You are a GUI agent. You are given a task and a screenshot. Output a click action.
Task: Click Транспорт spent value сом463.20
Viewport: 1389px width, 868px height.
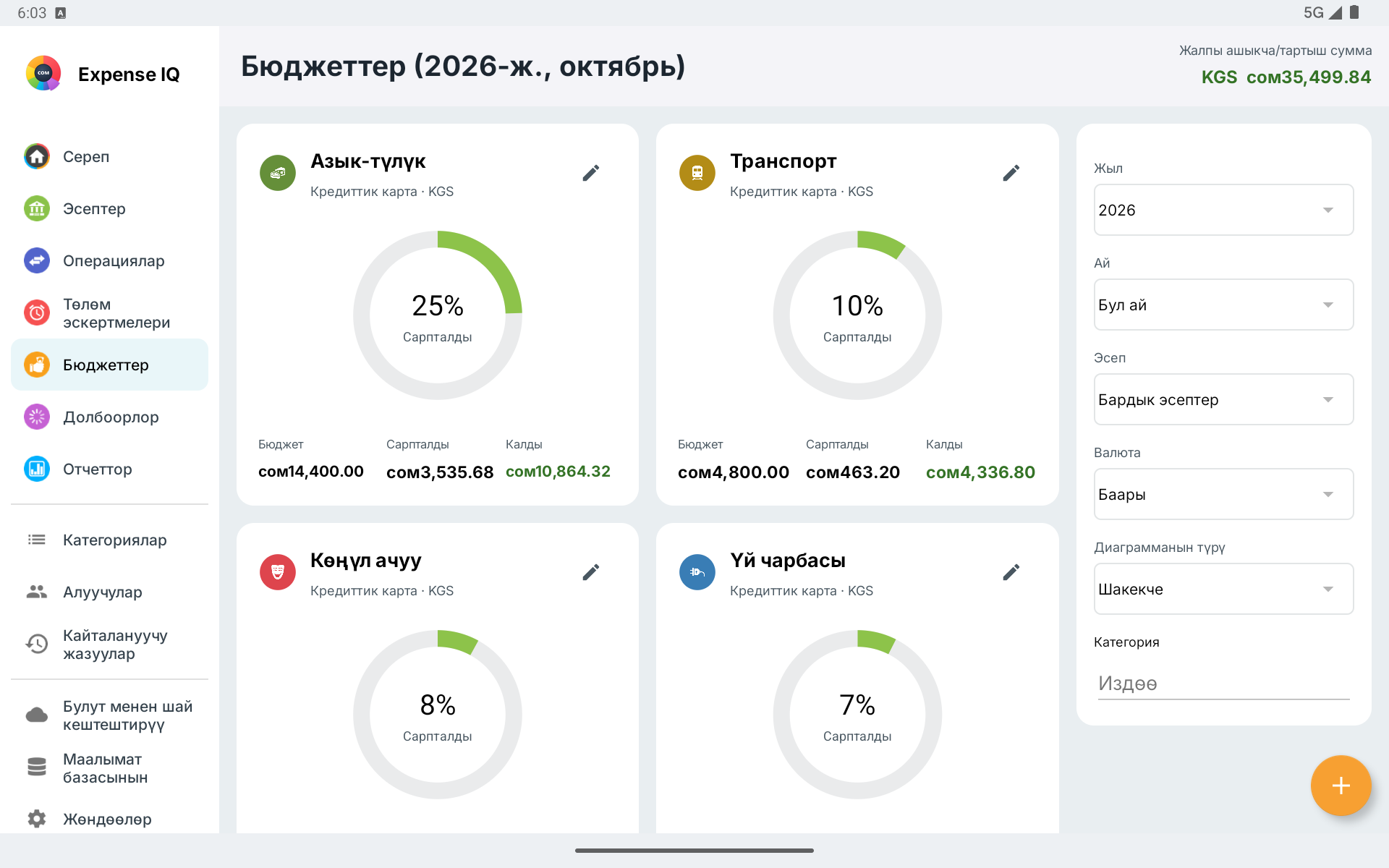pyautogui.click(x=853, y=472)
